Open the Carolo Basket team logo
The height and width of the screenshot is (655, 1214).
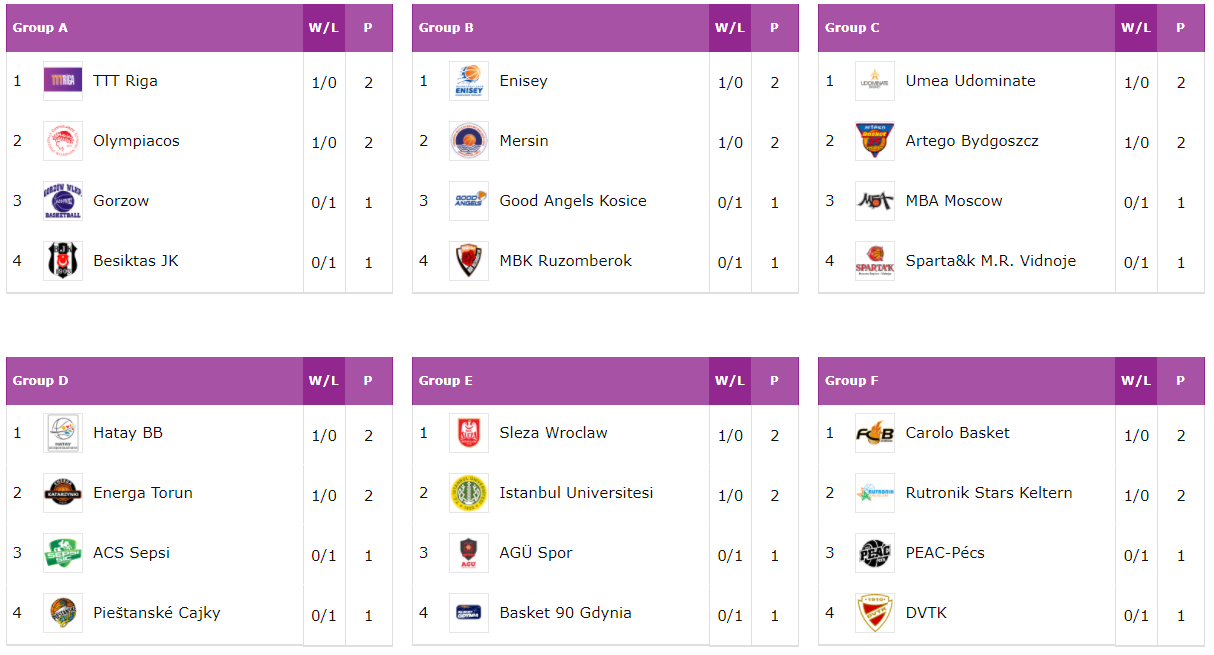875,433
